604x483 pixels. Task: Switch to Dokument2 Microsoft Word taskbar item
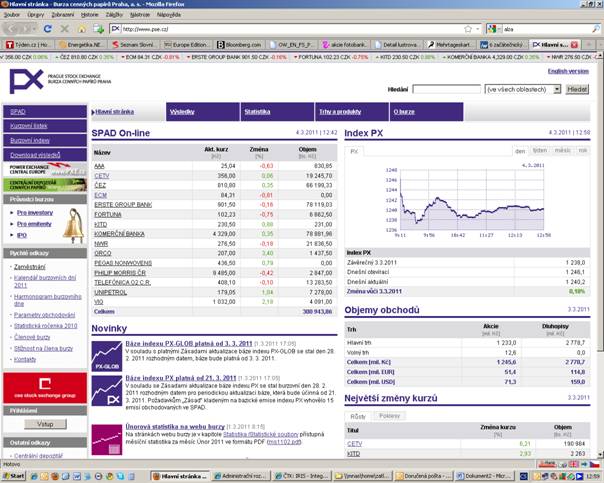[484, 476]
